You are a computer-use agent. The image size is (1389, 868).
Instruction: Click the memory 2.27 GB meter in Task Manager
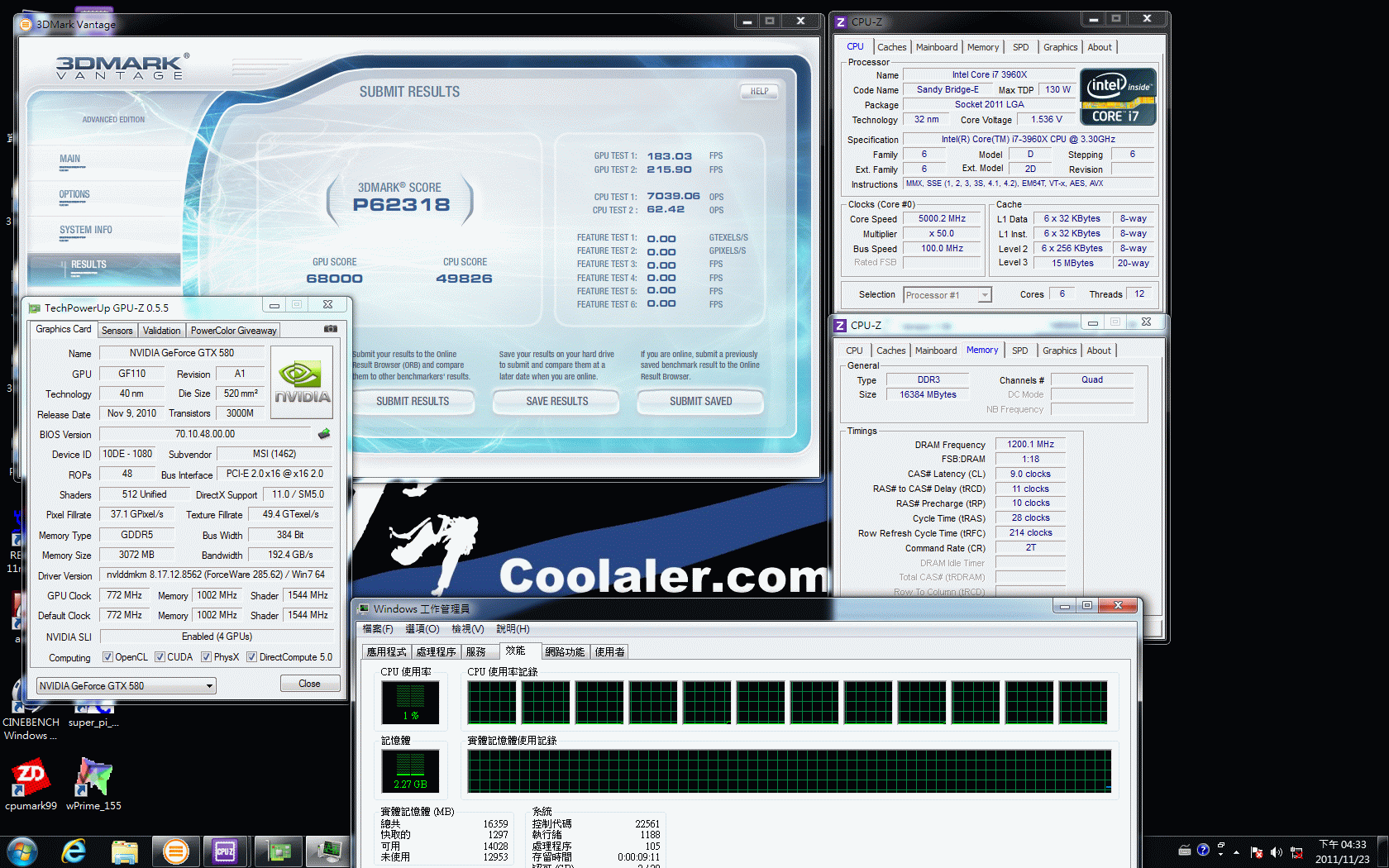410,770
